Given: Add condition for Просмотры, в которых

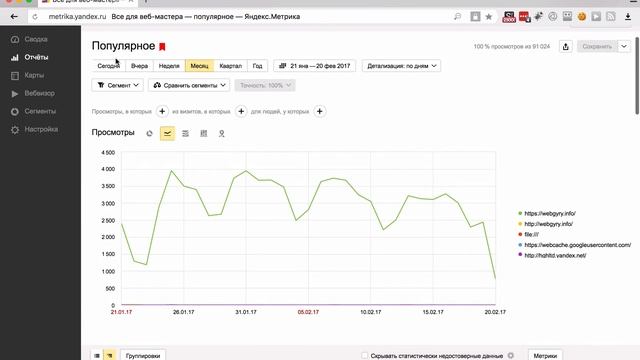Looking at the screenshot, I should point(162,111).
